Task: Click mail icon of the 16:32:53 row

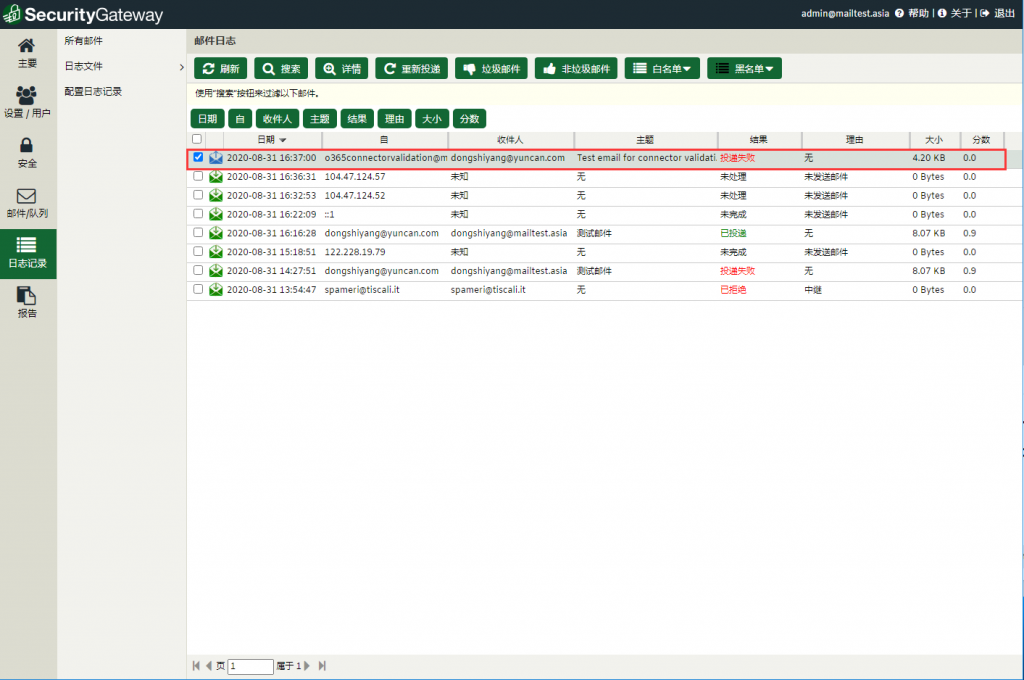Action: point(216,196)
